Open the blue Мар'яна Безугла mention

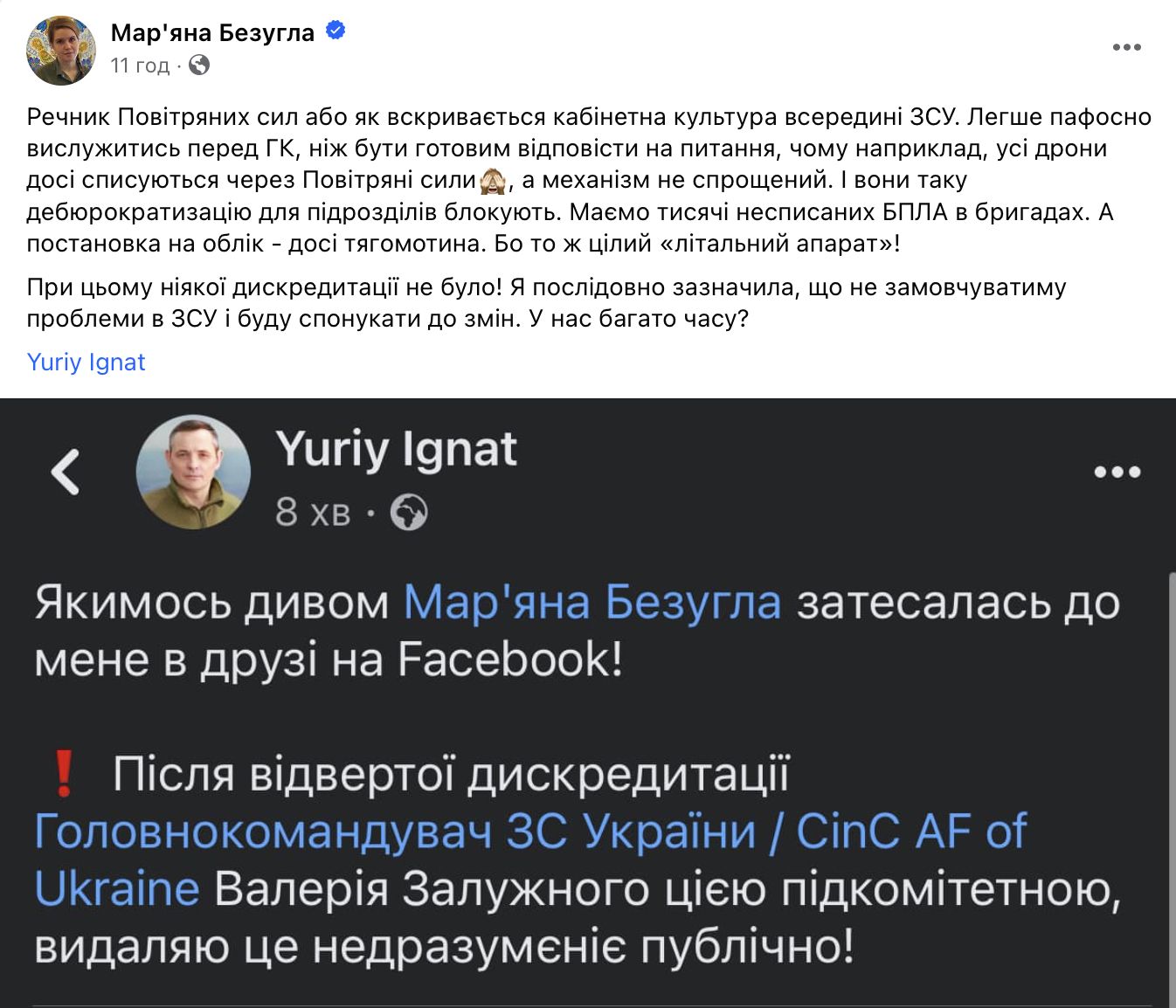point(591,603)
